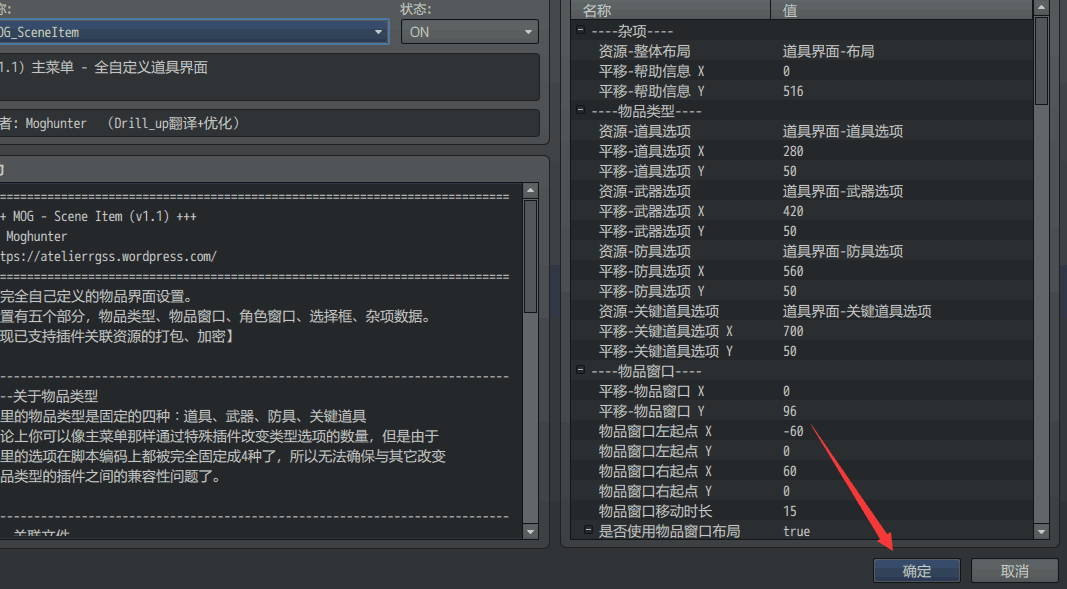Click the 取消 button
Image resolution: width=1067 pixels, height=589 pixels.
[x=1014, y=571]
